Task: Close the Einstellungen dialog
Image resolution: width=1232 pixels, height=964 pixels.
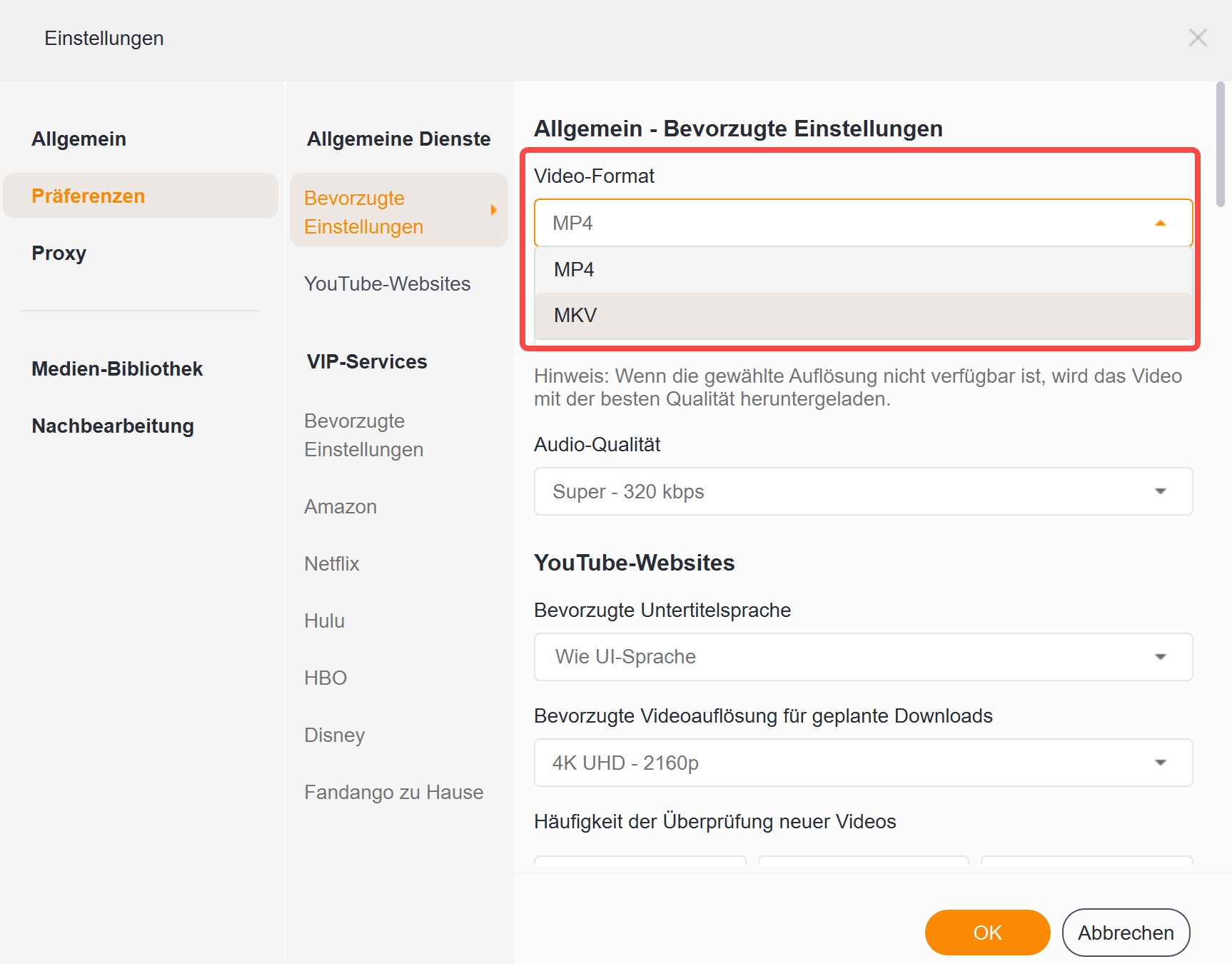Action: click(x=1198, y=39)
